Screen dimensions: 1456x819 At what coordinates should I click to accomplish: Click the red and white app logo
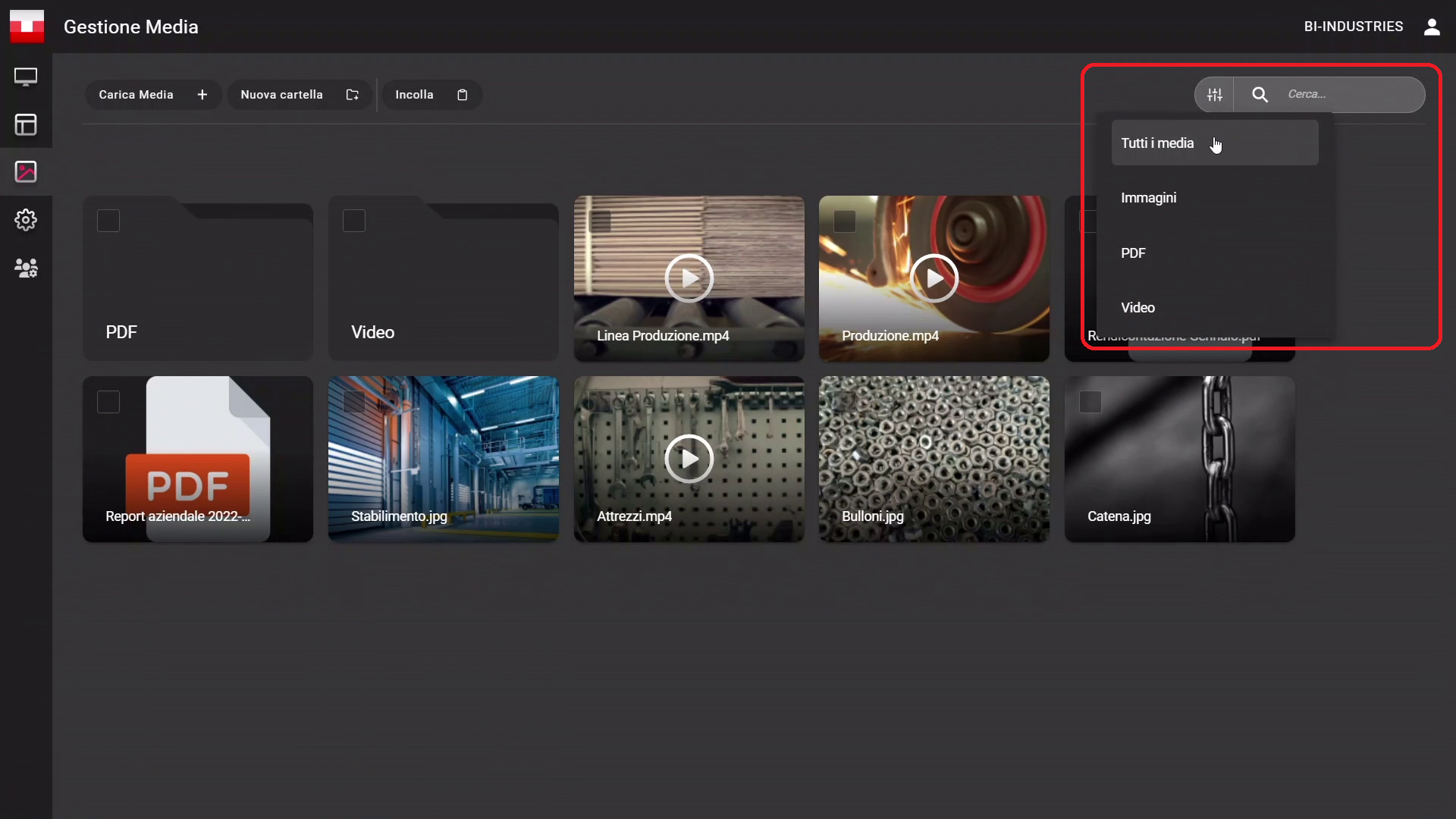click(27, 27)
